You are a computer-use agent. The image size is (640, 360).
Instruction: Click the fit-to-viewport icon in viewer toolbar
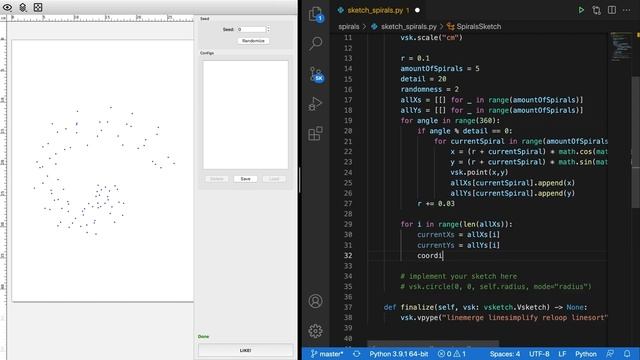[x=38, y=7]
